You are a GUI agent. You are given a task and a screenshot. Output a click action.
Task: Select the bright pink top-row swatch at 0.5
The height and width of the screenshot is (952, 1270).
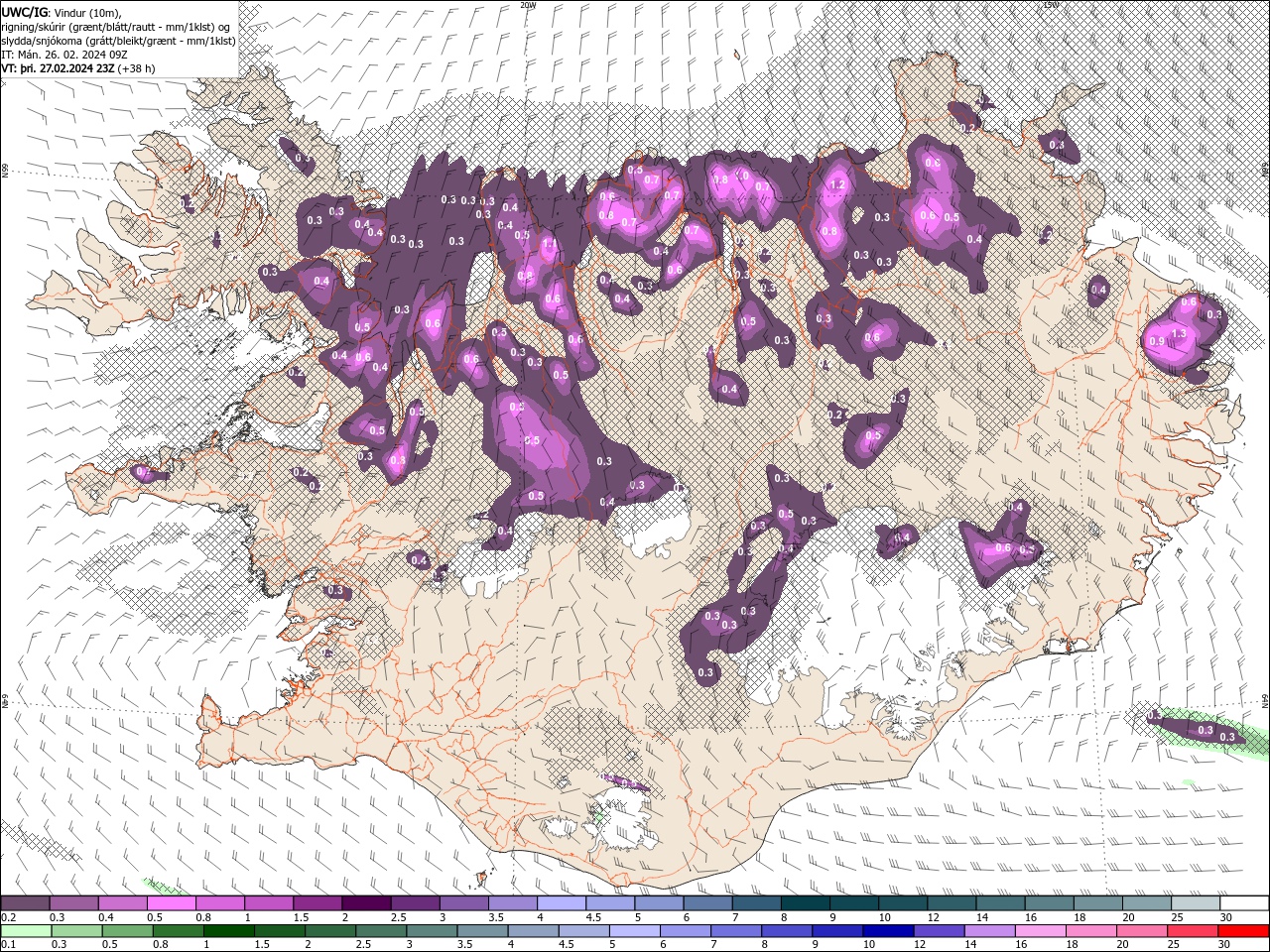[x=171, y=903]
